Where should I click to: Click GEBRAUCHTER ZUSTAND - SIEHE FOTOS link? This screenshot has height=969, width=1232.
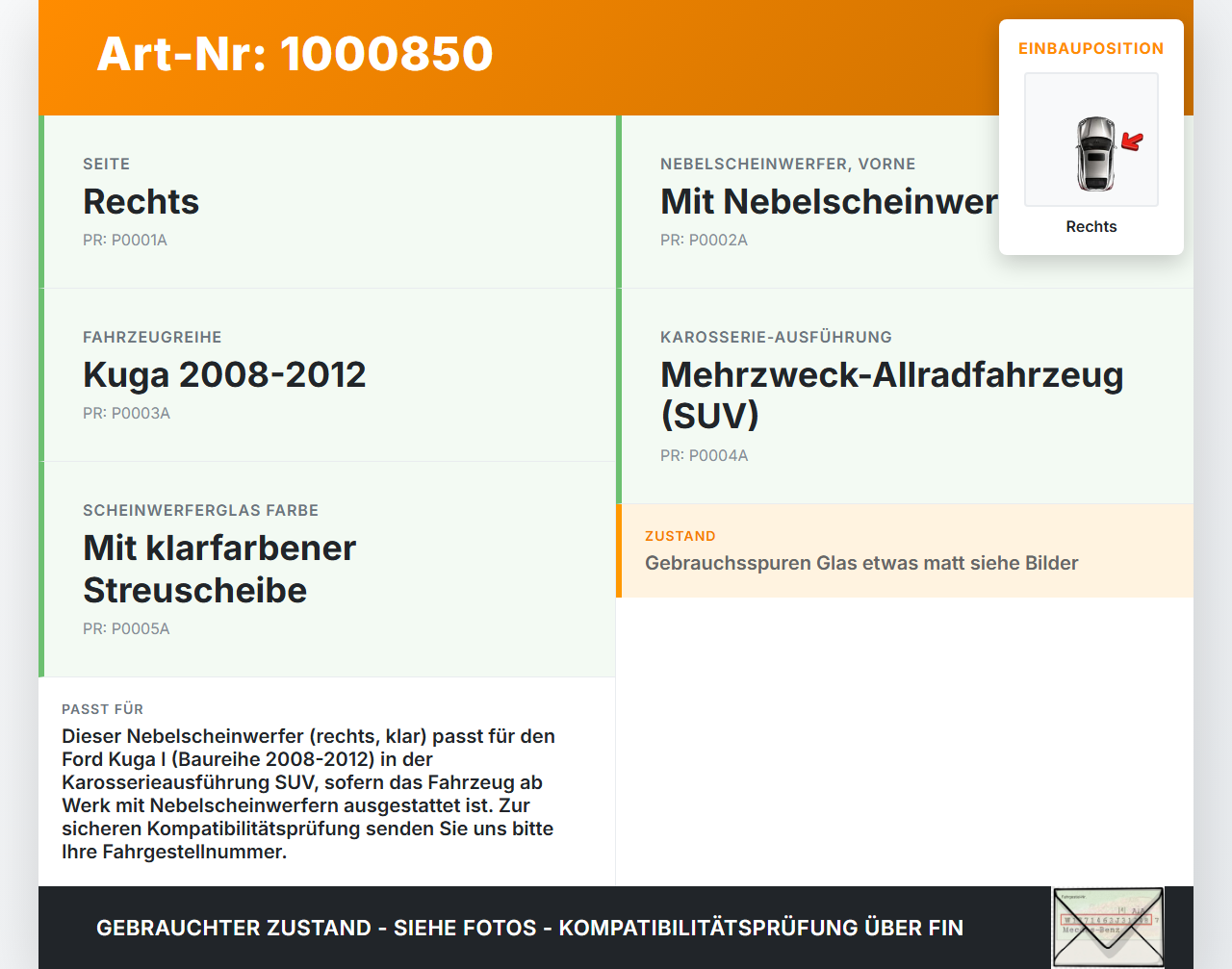(x=316, y=928)
